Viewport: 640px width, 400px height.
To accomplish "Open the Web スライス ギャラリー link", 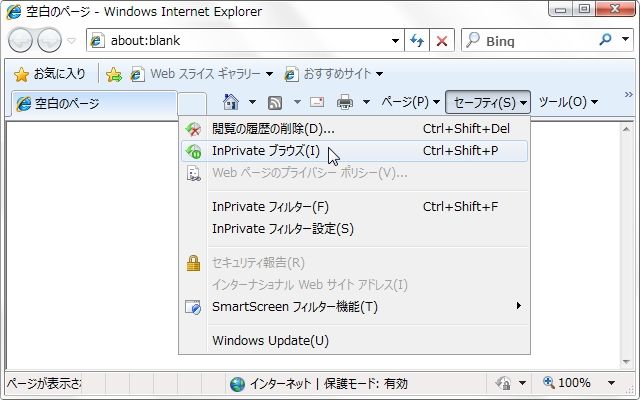I will click(x=196, y=74).
